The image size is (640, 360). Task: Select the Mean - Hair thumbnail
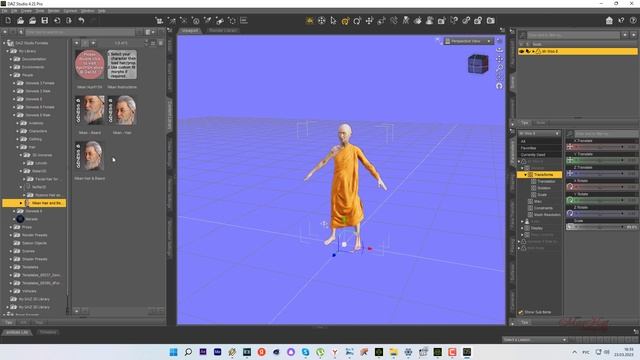pyautogui.click(x=122, y=110)
